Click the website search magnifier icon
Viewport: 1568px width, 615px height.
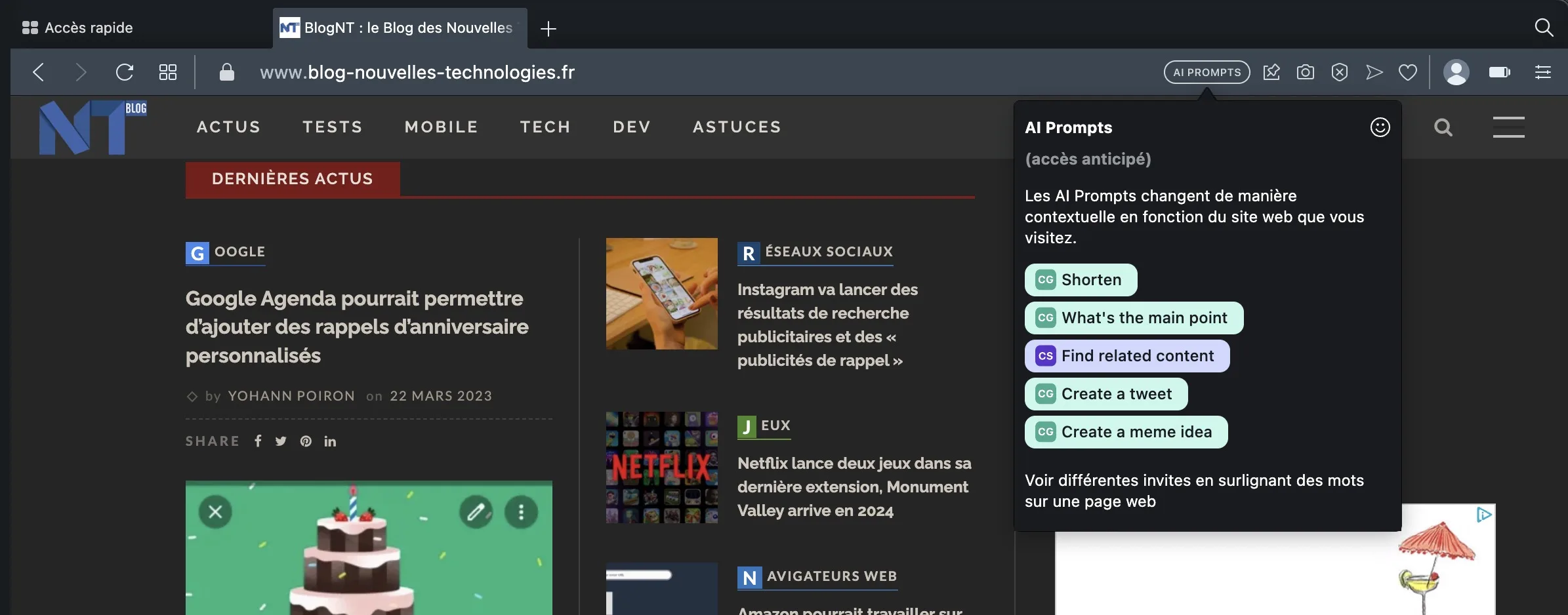pyautogui.click(x=1443, y=127)
